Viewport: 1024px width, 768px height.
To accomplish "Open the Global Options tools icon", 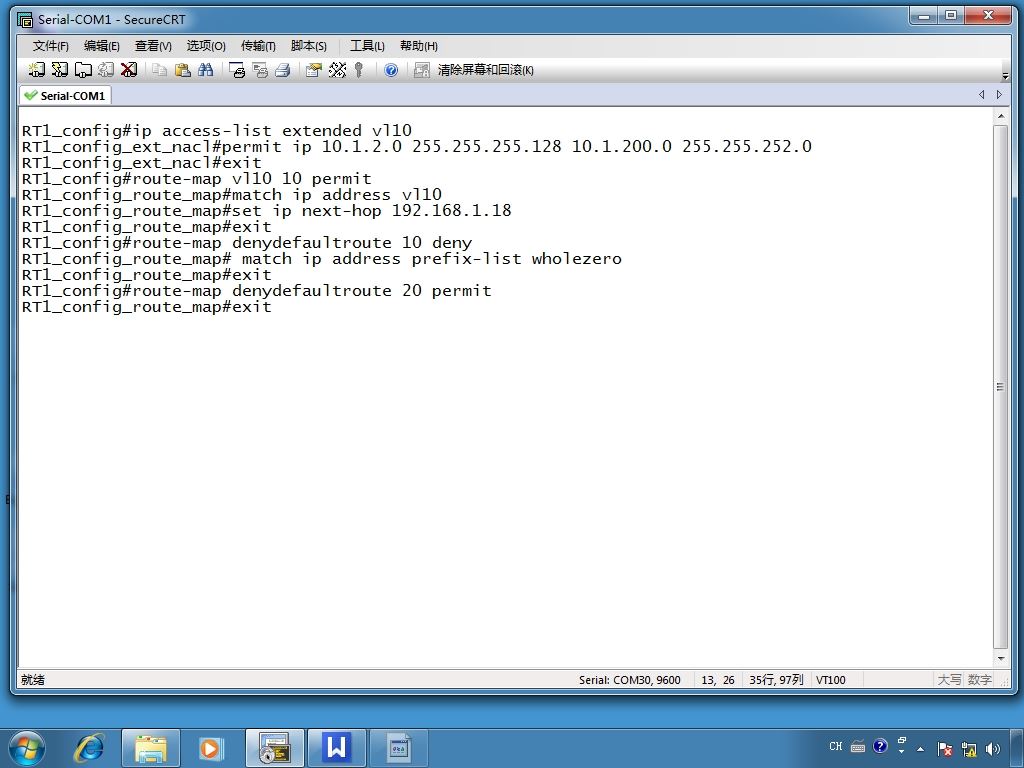I will (x=337, y=69).
